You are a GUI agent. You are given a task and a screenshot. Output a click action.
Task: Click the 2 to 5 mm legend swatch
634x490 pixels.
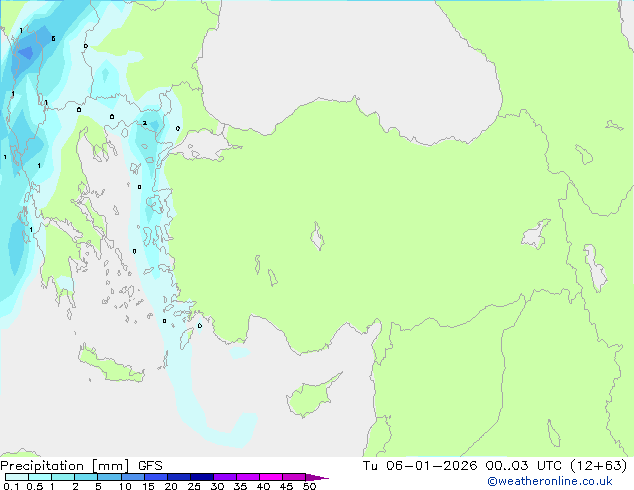click(86, 477)
